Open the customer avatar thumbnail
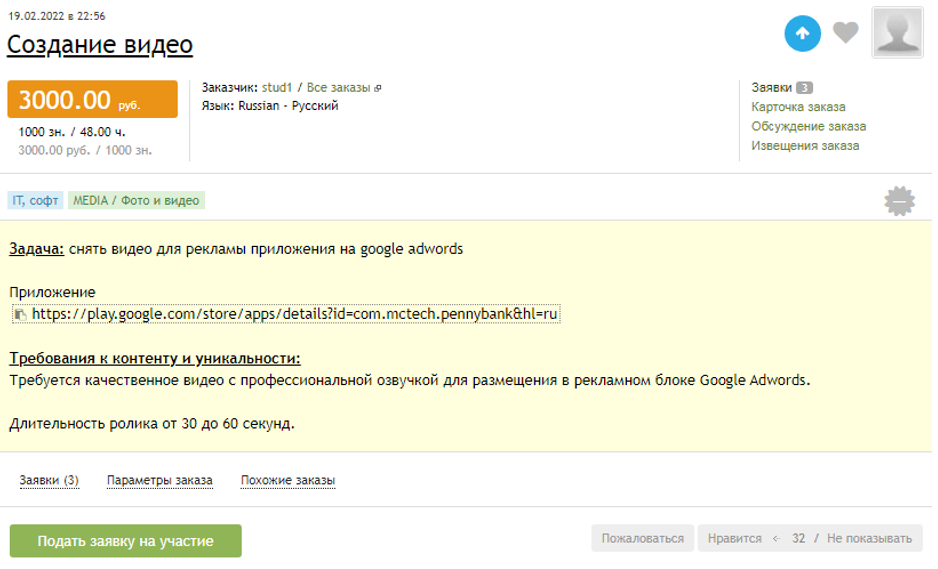 point(897,32)
